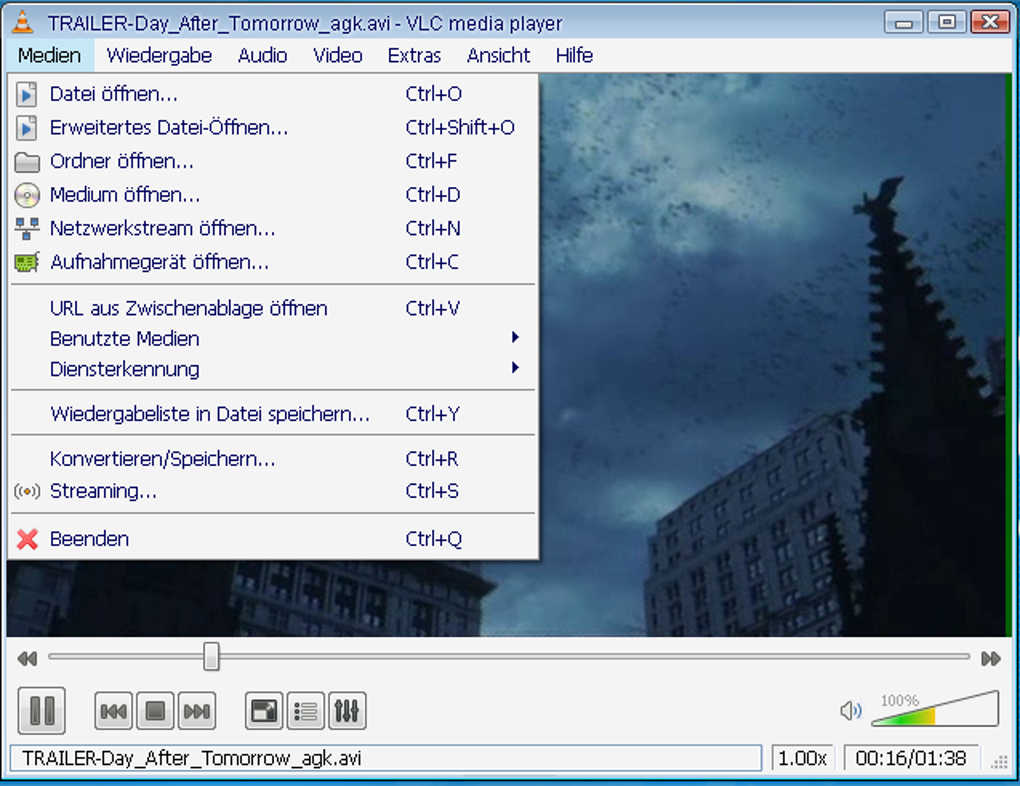The width and height of the screenshot is (1020, 786).
Task: Skip to next track button
Action: (x=196, y=711)
